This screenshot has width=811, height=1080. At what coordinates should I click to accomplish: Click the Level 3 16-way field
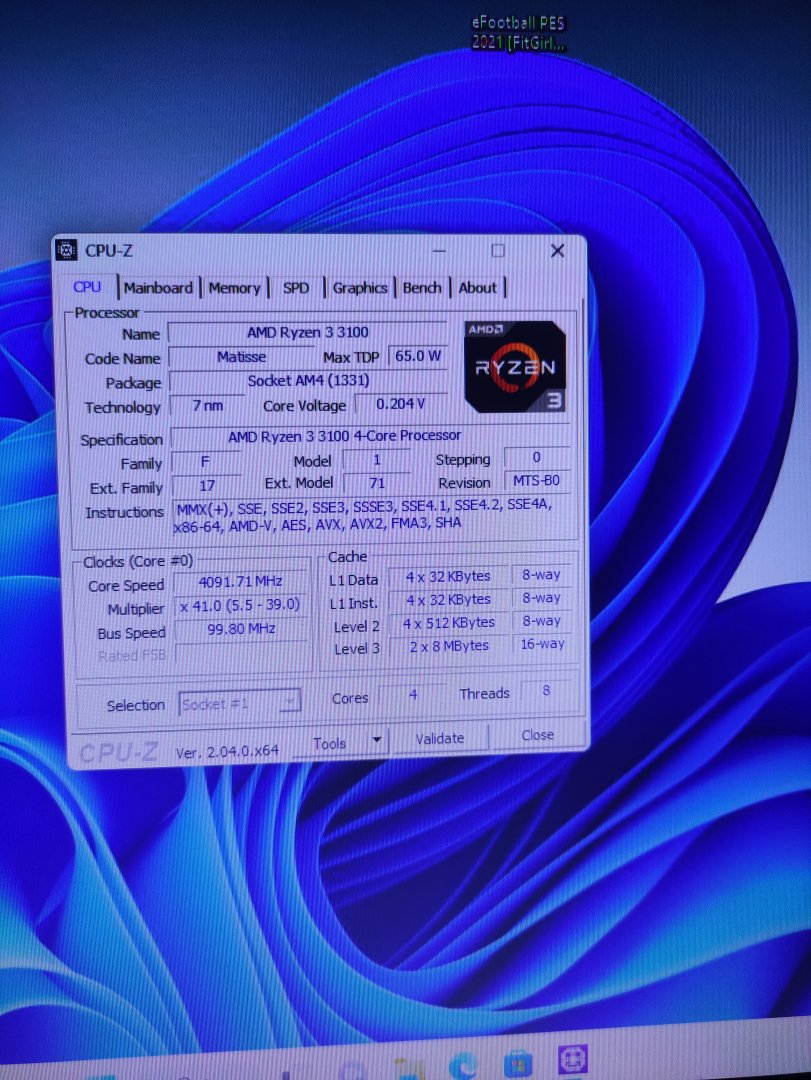tap(542, 644)
